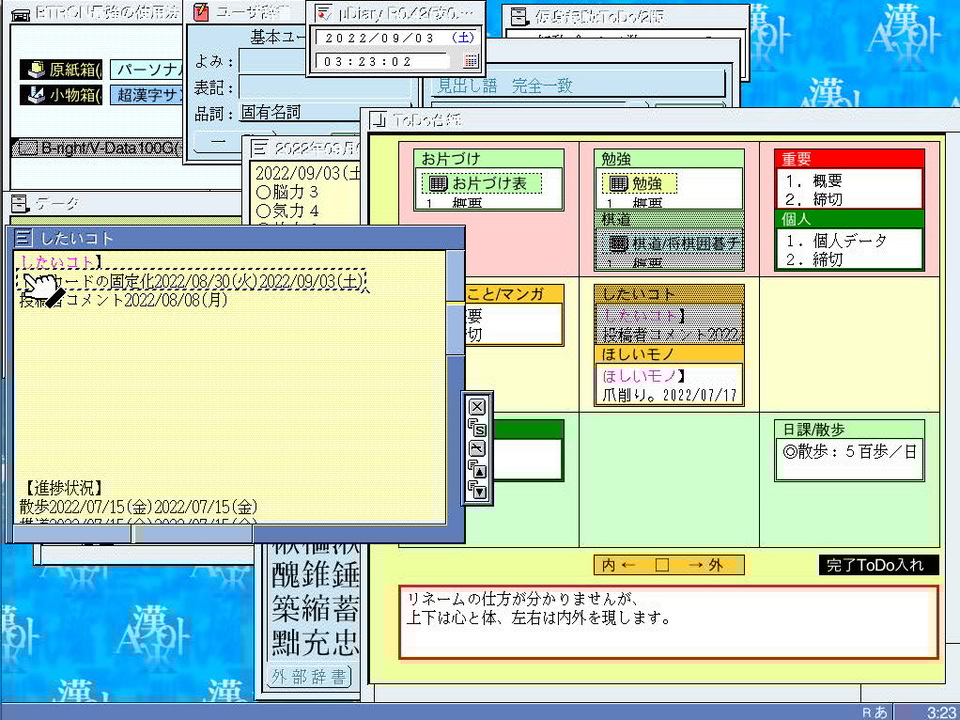Click the X button on floating tool palette
The width and height of the screenshot is (960, 720).
coord(478,407)
